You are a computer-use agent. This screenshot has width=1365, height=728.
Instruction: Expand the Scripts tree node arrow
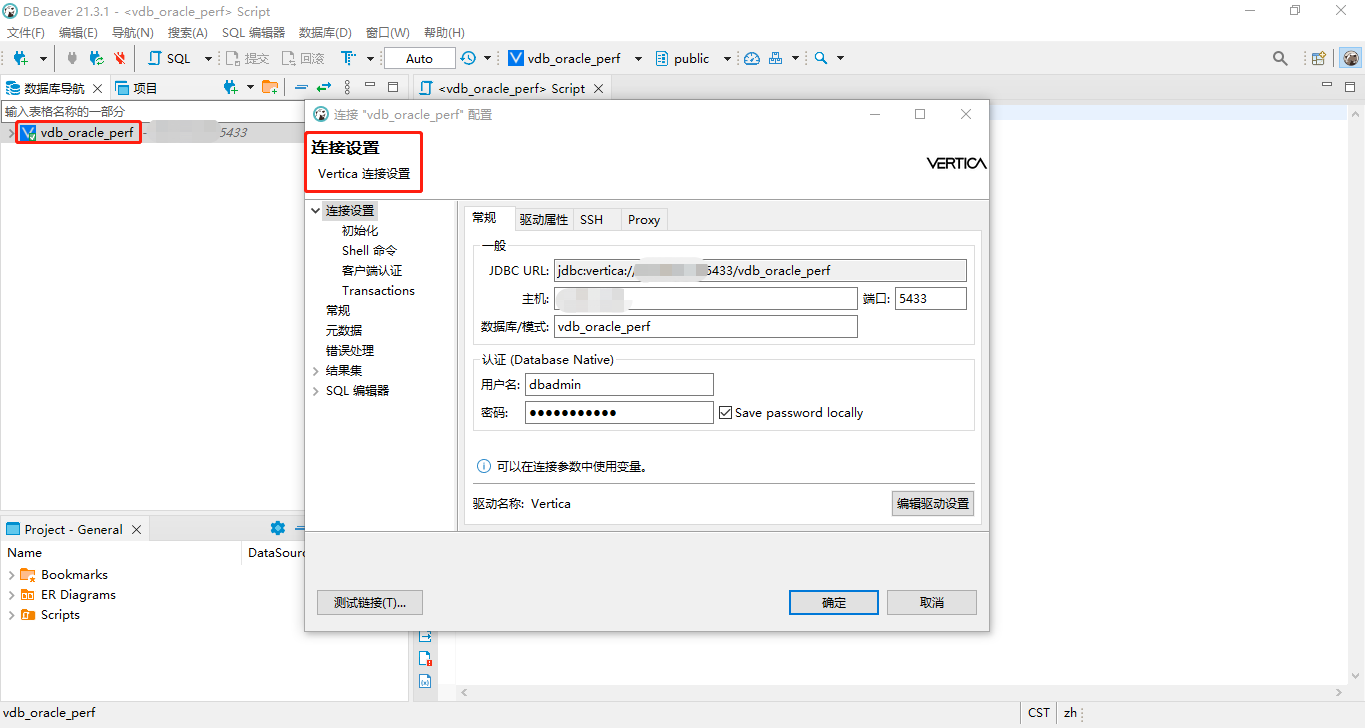coord(11,614)
